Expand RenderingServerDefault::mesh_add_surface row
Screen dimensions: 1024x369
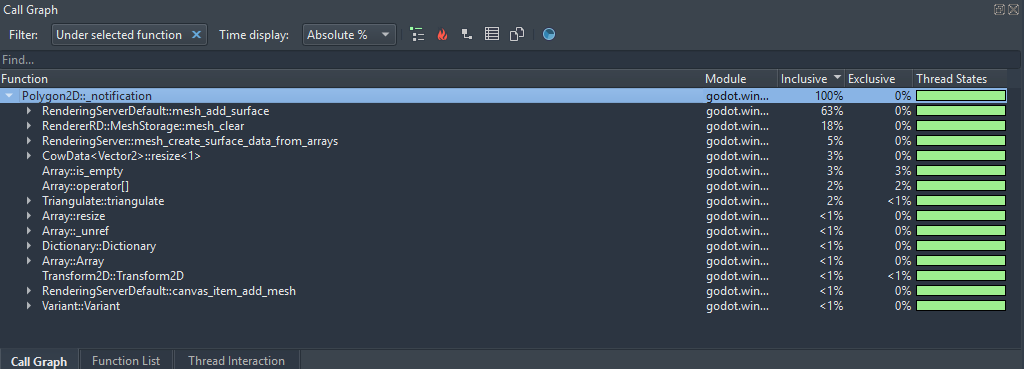click(29, 111)
